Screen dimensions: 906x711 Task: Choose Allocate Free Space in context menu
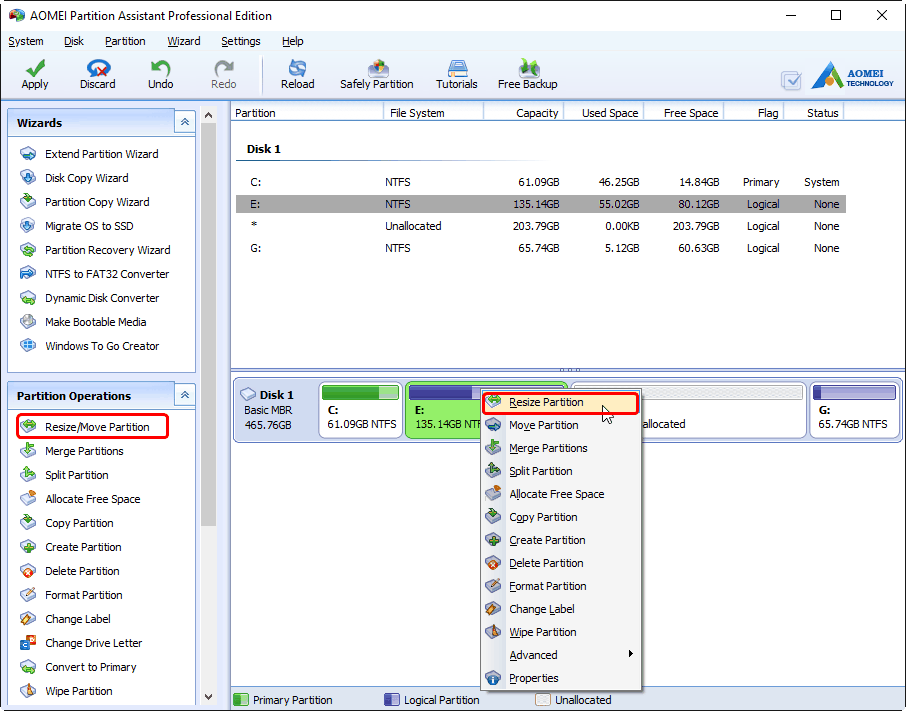coord(561,494)
